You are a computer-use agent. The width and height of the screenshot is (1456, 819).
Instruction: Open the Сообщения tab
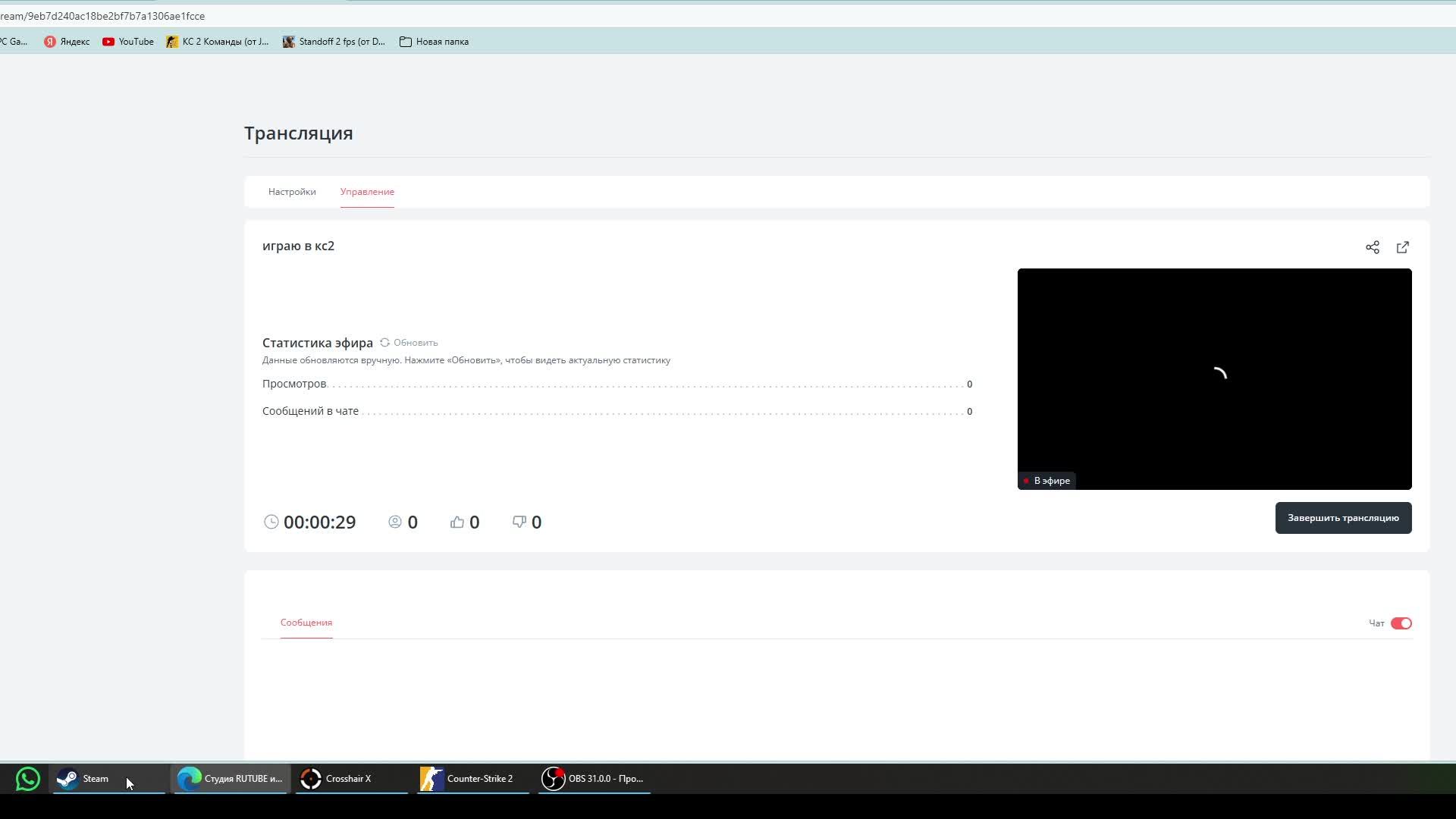[306, 623]
